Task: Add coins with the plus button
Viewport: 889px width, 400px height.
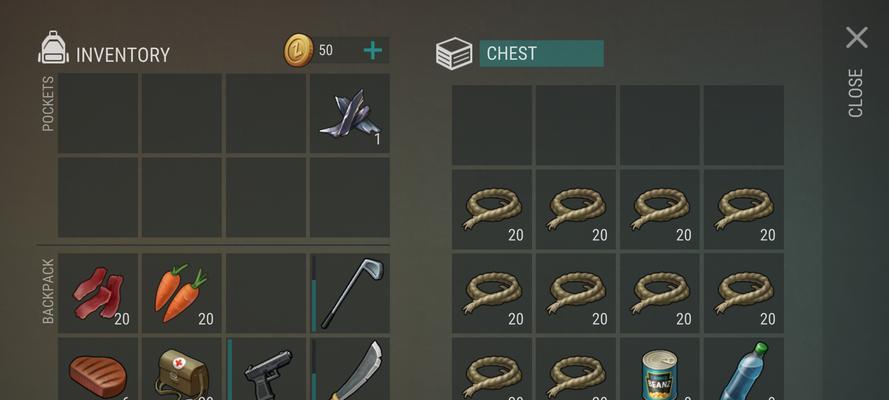Action: click(x=372, y=50)
